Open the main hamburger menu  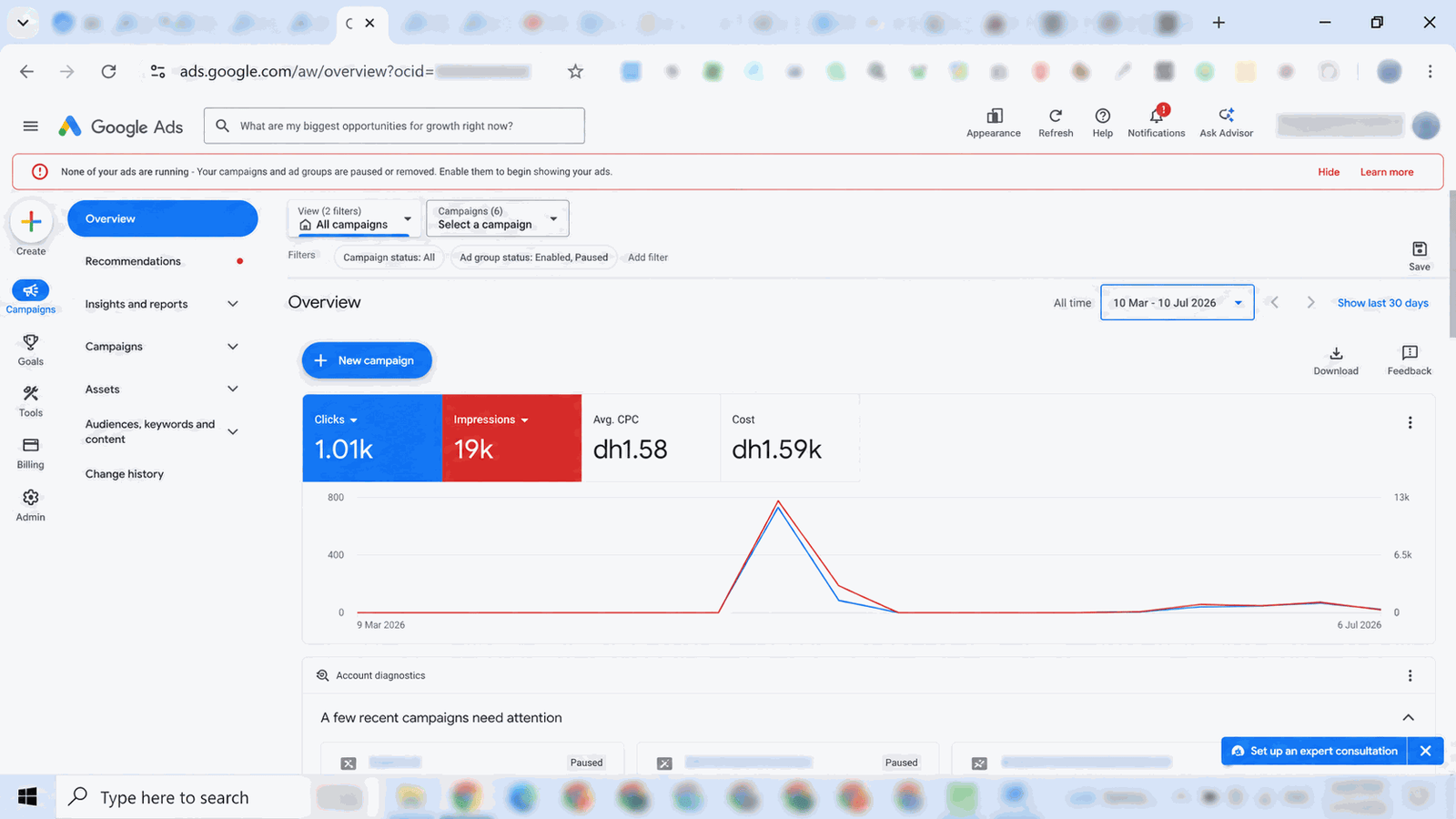[30, 126]
